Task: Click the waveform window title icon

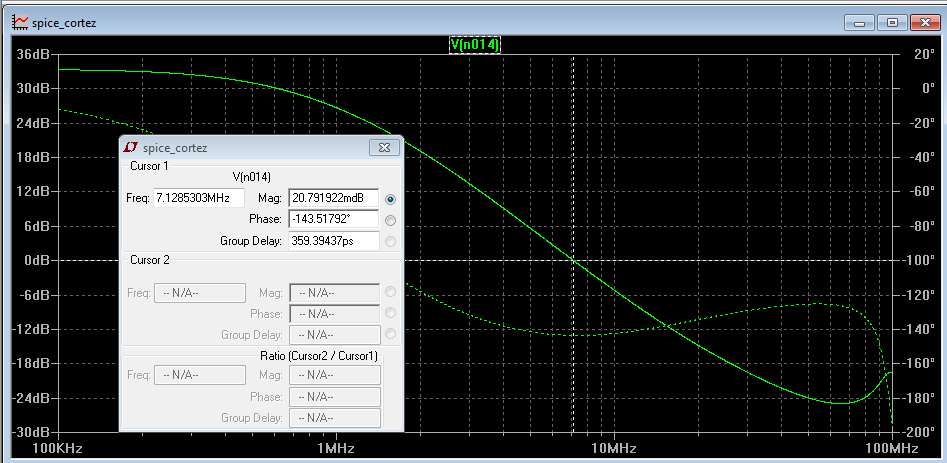Action: 20,23
